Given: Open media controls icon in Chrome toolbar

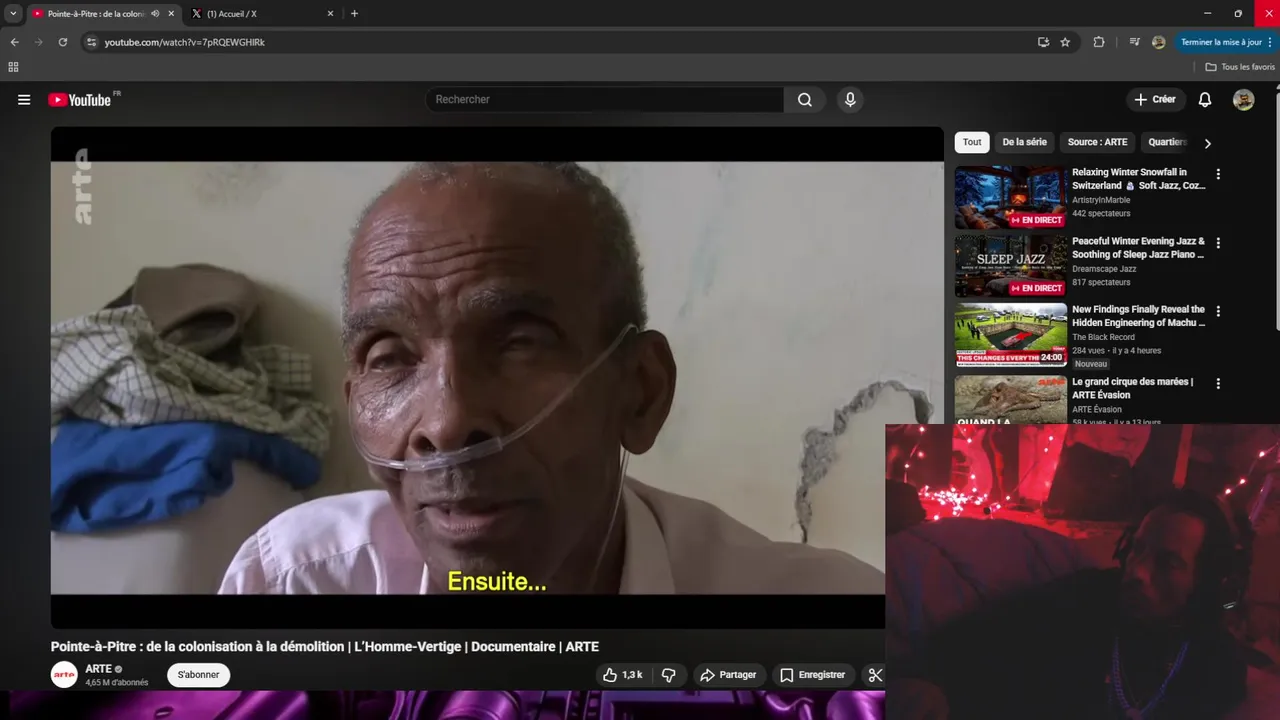Looking at the screenshot, I should click(x=1134, y=42).
